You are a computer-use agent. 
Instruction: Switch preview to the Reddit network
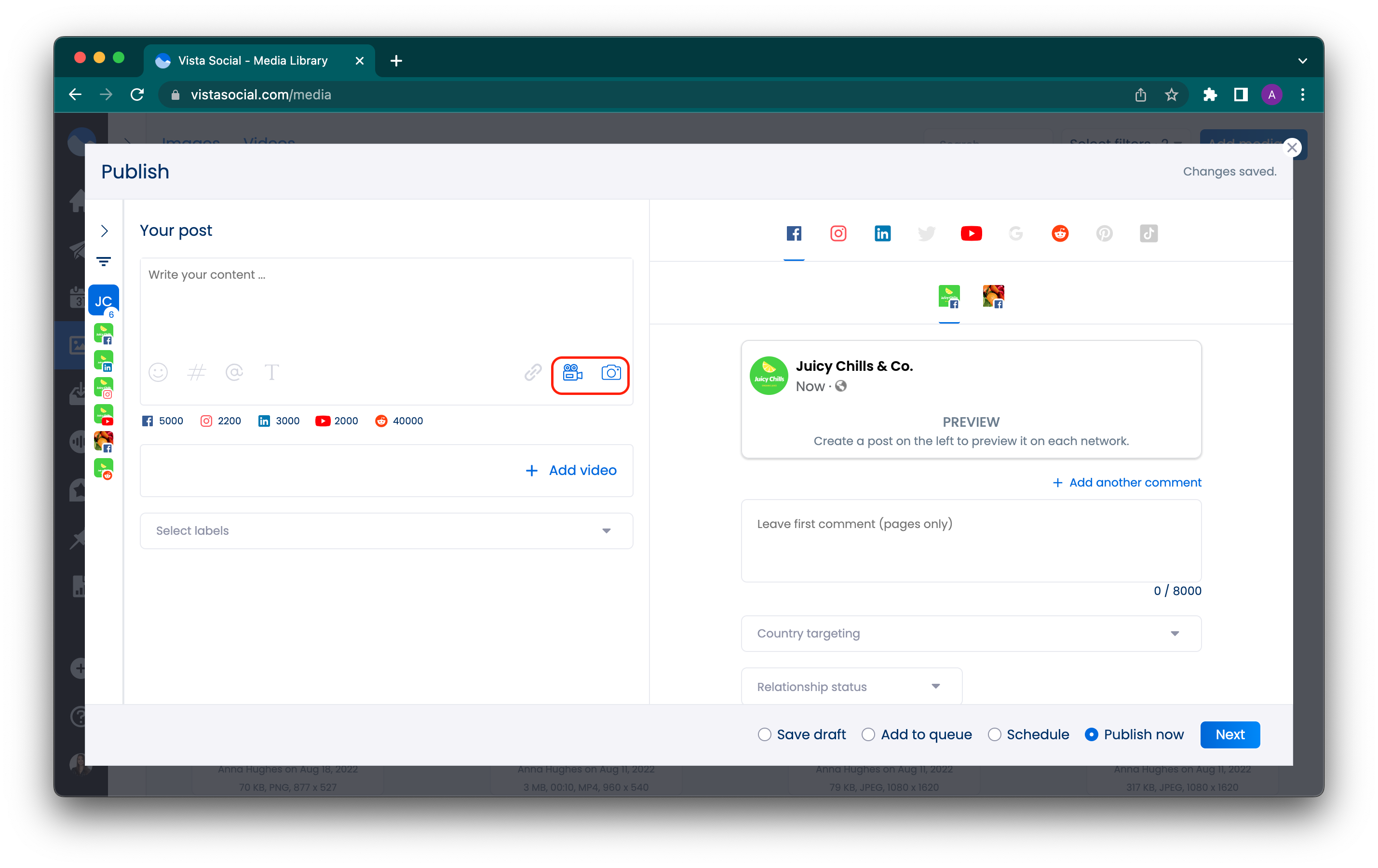(1060, 233)
